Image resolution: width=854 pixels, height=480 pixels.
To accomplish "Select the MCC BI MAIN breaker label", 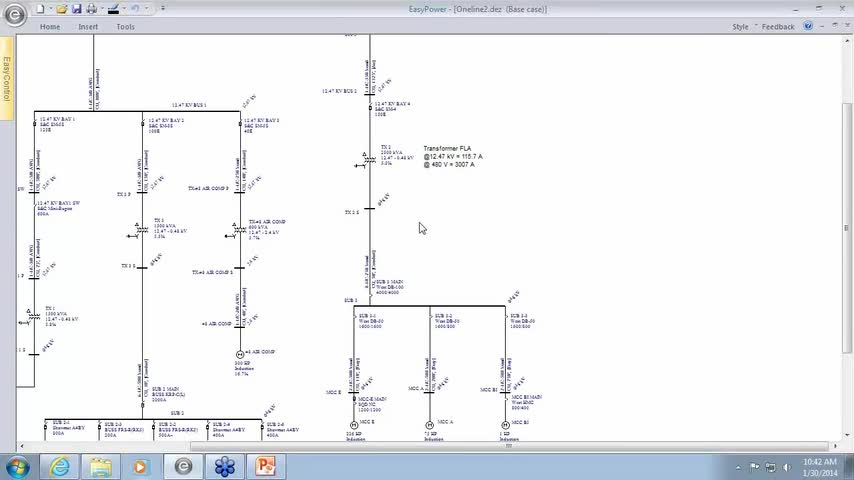I will 527,402.
